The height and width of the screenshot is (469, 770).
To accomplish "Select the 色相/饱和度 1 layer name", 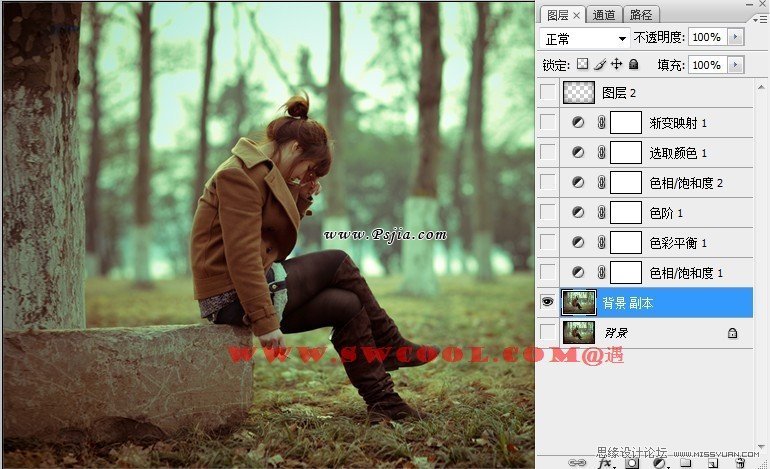I will tap(686, 273).
